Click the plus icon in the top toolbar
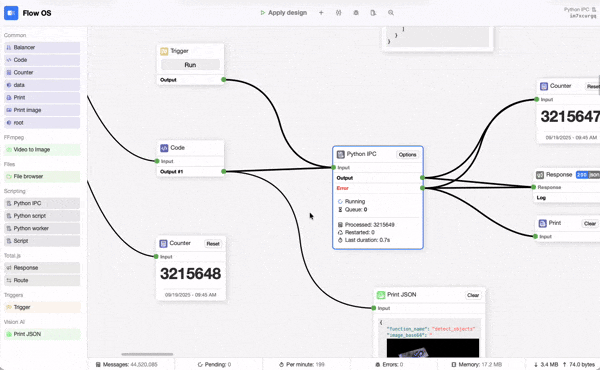The width and height of the screenshot is (600, 370). pos(321,13)
